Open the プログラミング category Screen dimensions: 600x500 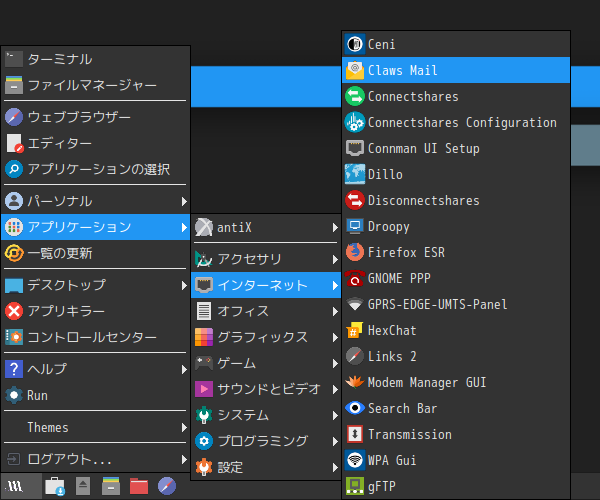[x=266, y=441]
